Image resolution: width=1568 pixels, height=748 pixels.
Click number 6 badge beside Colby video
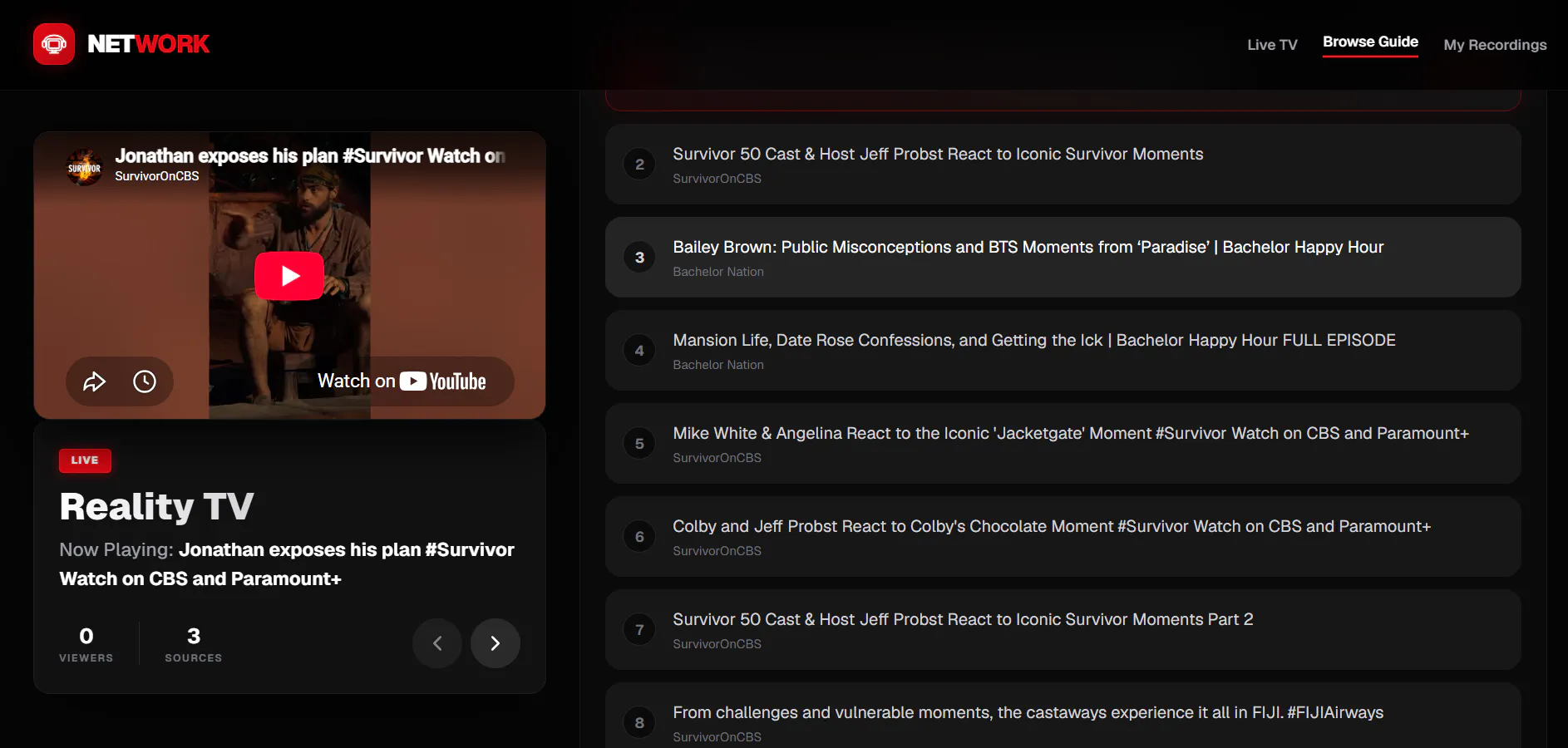point(639,537)
